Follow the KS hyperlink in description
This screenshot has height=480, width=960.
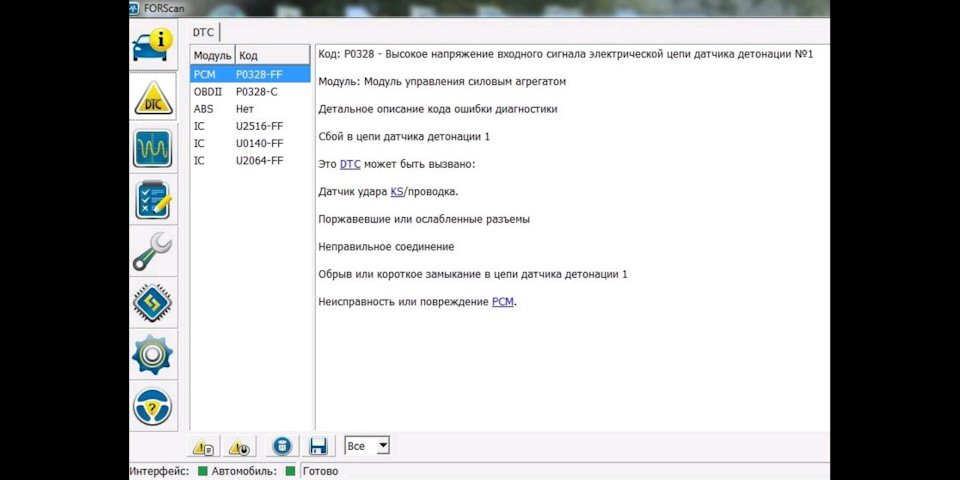pos(397,192)
